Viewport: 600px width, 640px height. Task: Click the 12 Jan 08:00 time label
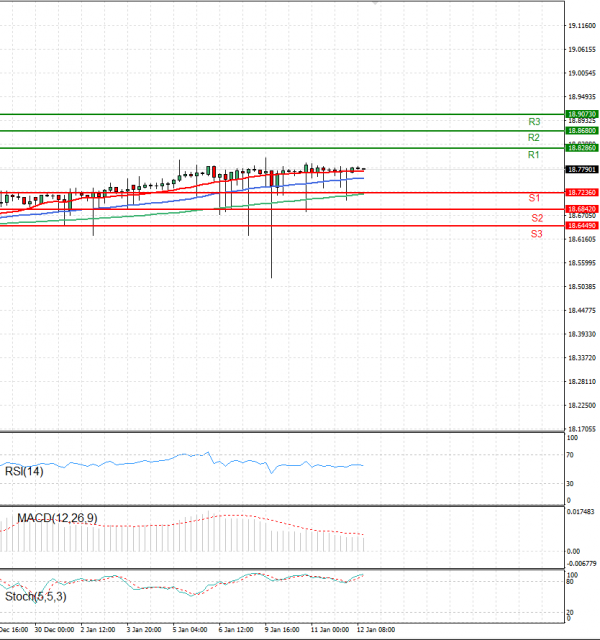[x=376, y=630]
